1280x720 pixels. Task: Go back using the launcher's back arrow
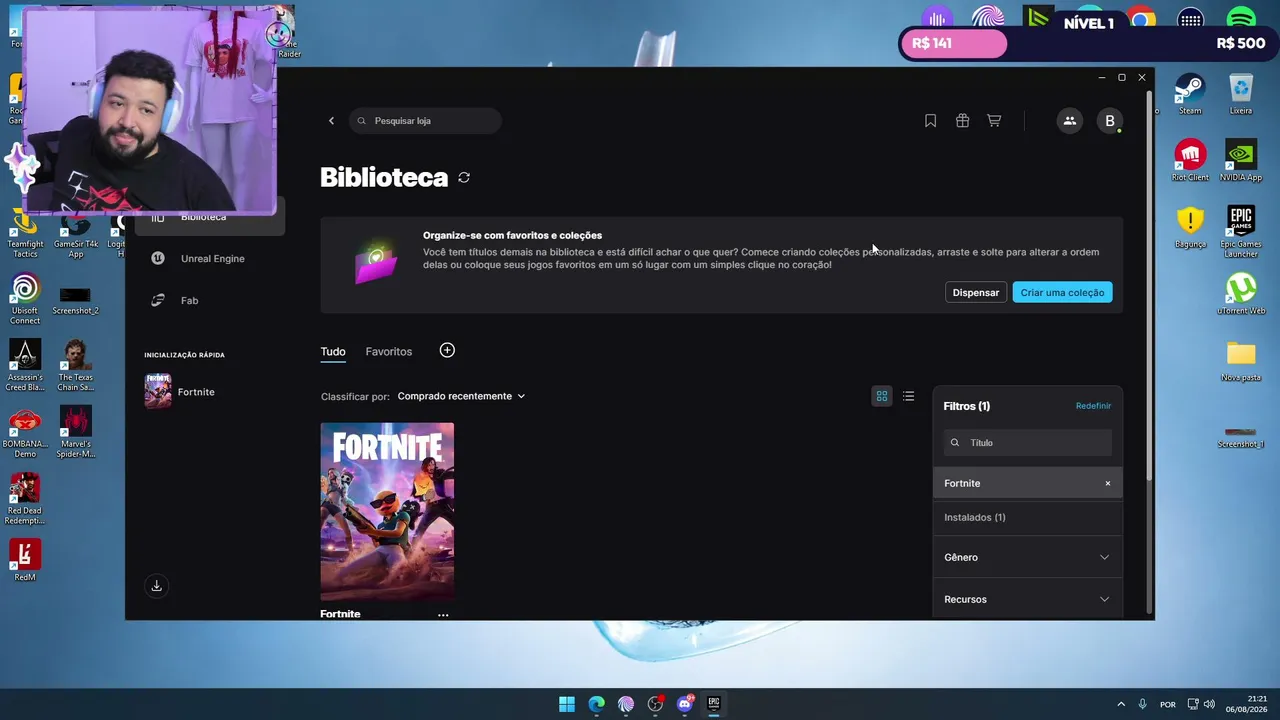tap(332, 121)
